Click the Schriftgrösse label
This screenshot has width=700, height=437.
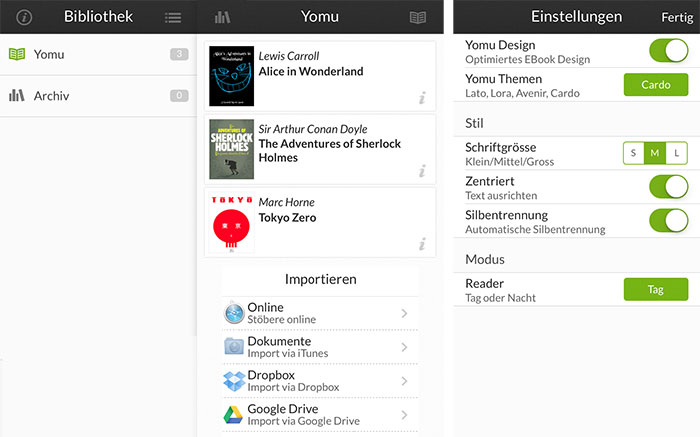(x=500, y=147)
